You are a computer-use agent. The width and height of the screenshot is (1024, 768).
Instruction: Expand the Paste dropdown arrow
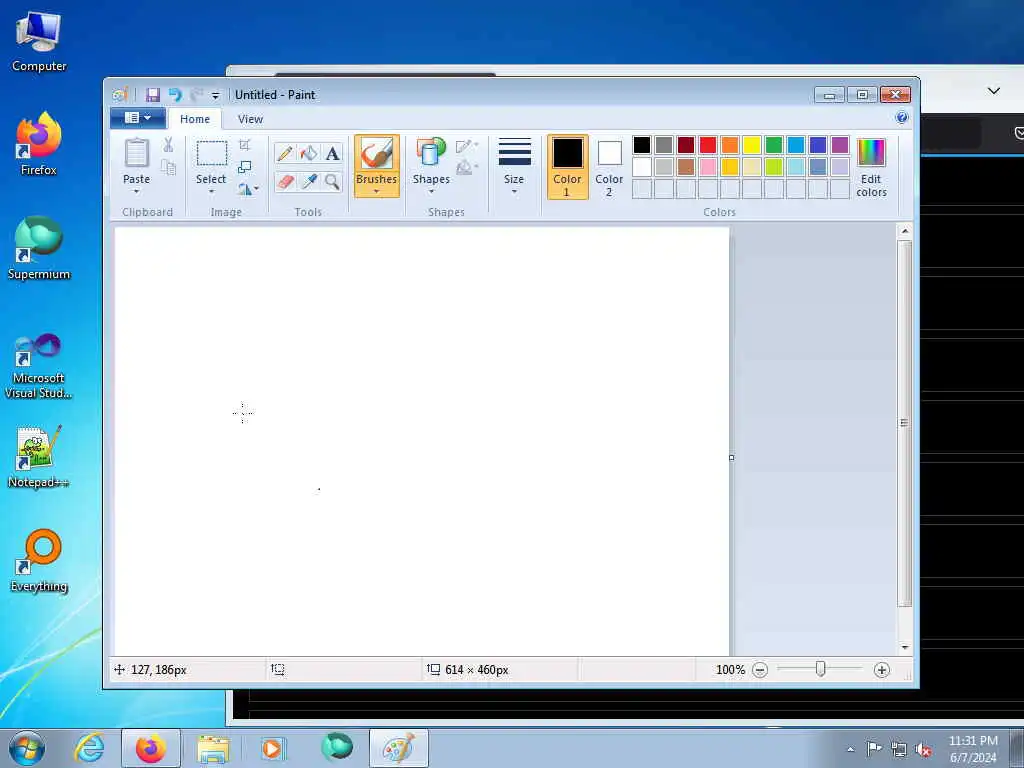(136, 192)
